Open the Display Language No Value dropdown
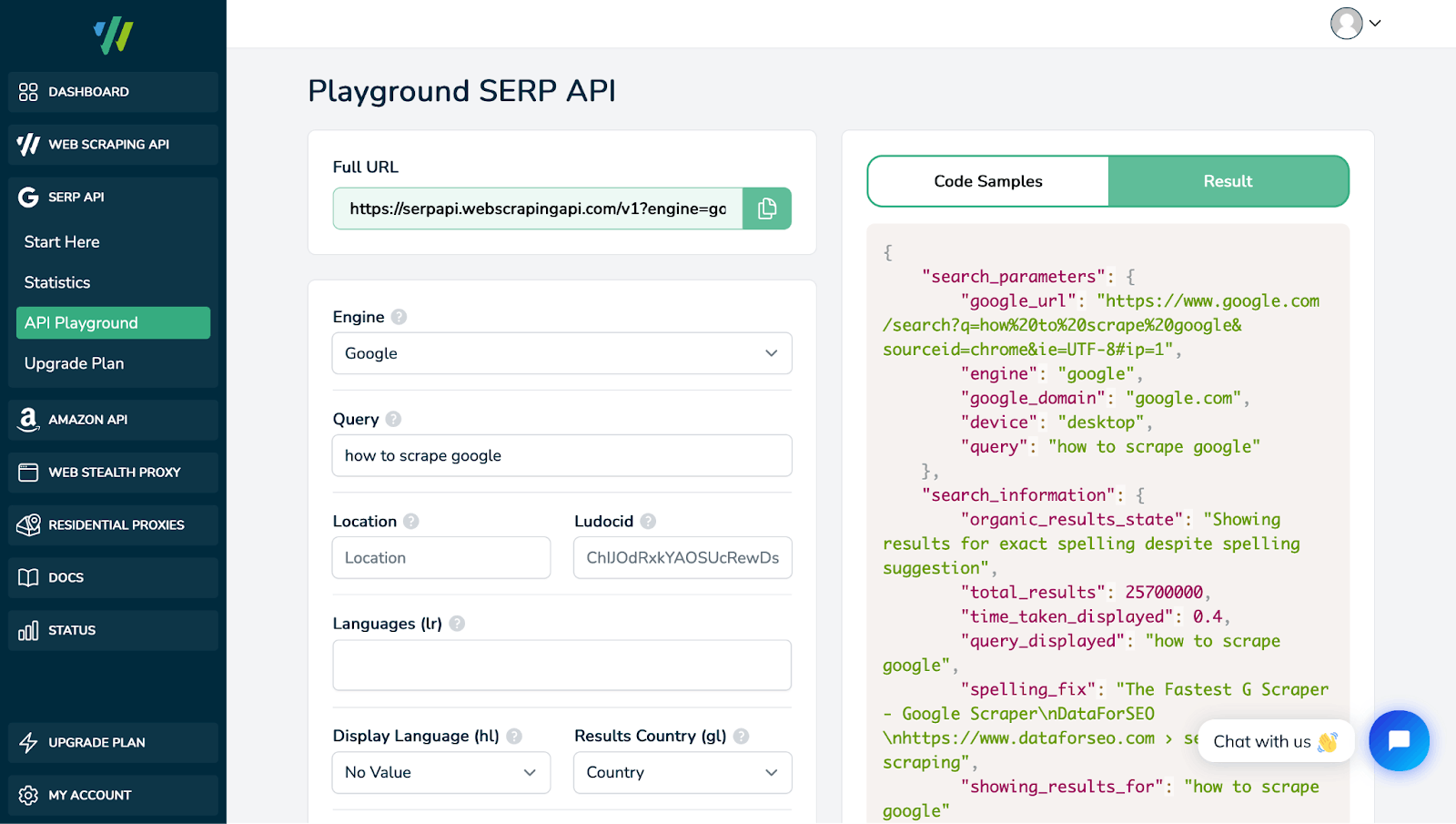Screen dimensions: 1456x824 coord(440,772)
